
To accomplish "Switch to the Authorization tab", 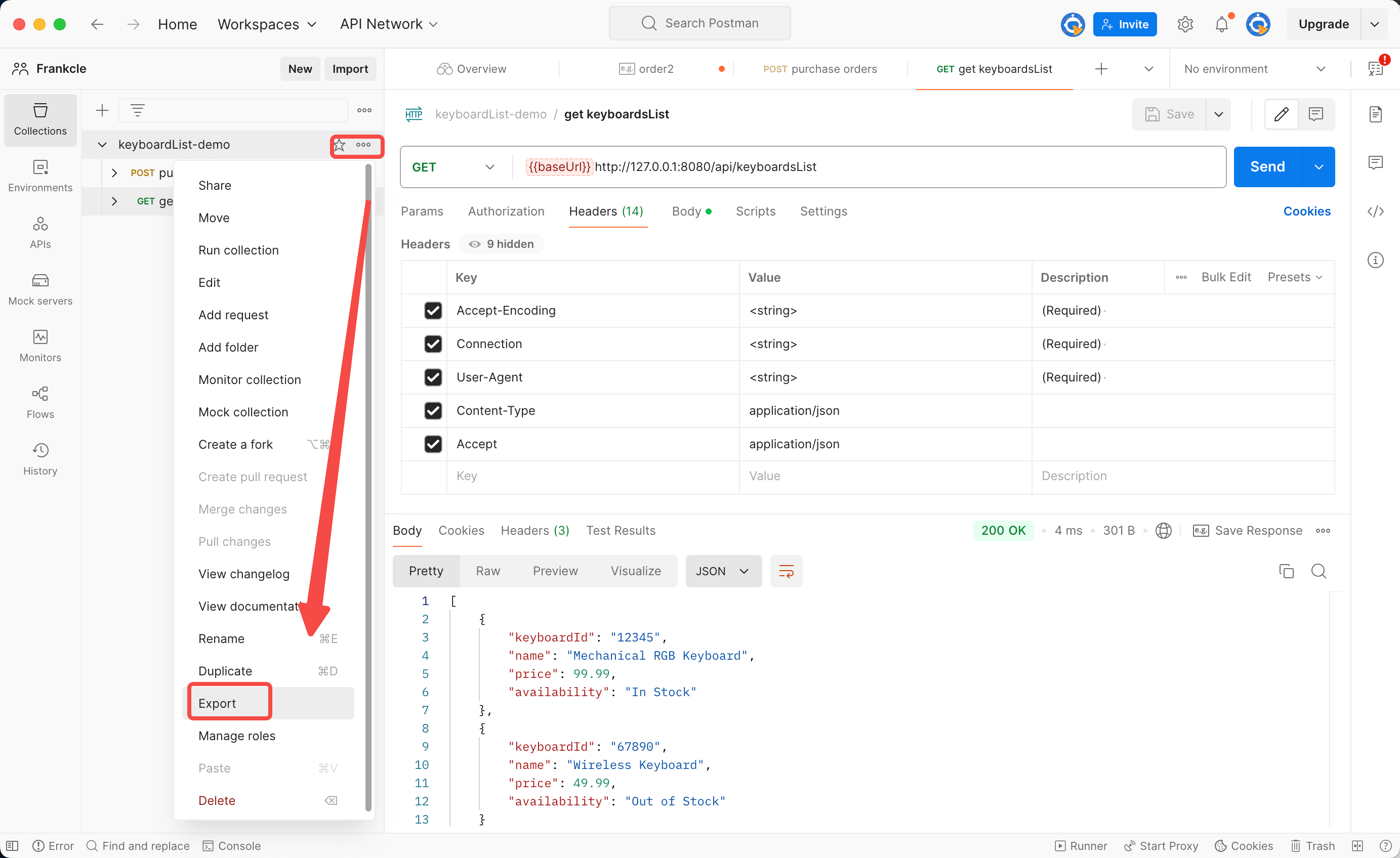I will pyautogui.click(x=506, y=211).
